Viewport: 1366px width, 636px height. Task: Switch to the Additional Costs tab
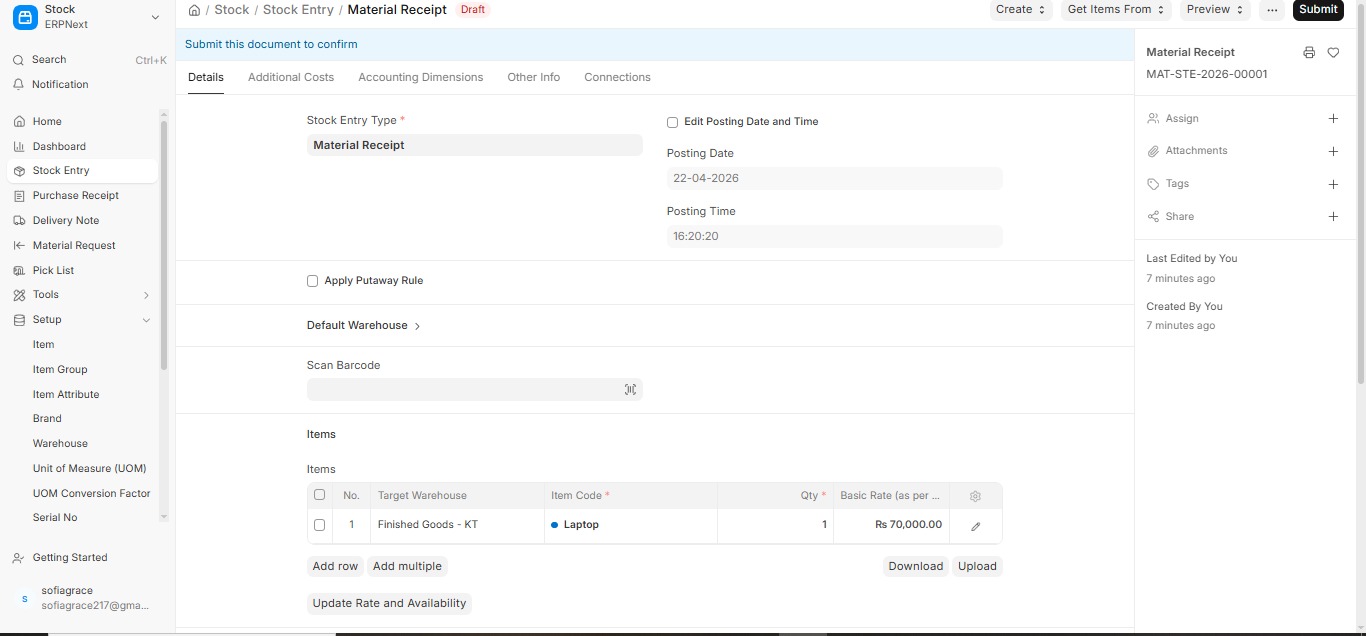pyautogui.click(x=291, y=77)
